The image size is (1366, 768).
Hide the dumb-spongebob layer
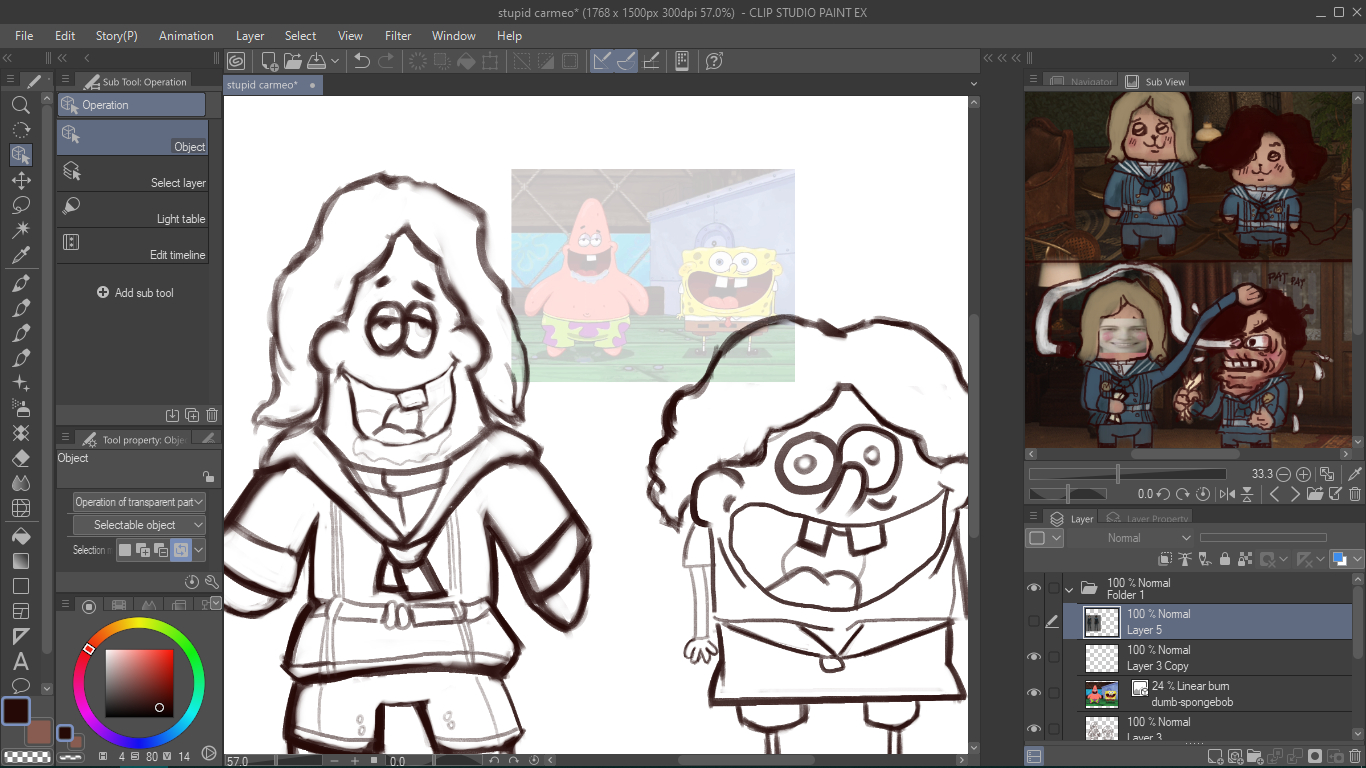coord(1034,693)
